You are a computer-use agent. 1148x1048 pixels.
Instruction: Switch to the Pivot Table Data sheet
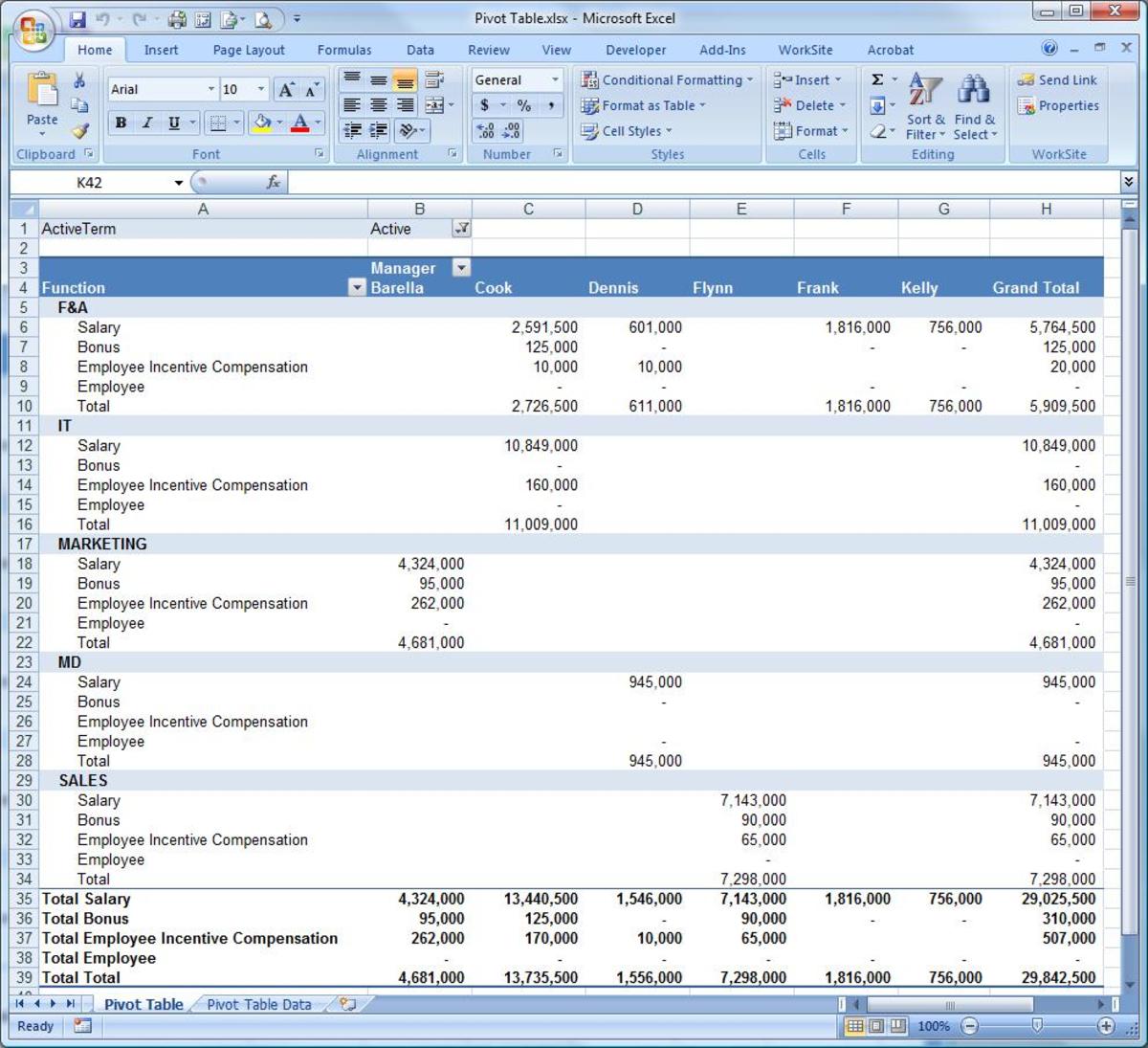(258, 1004)
